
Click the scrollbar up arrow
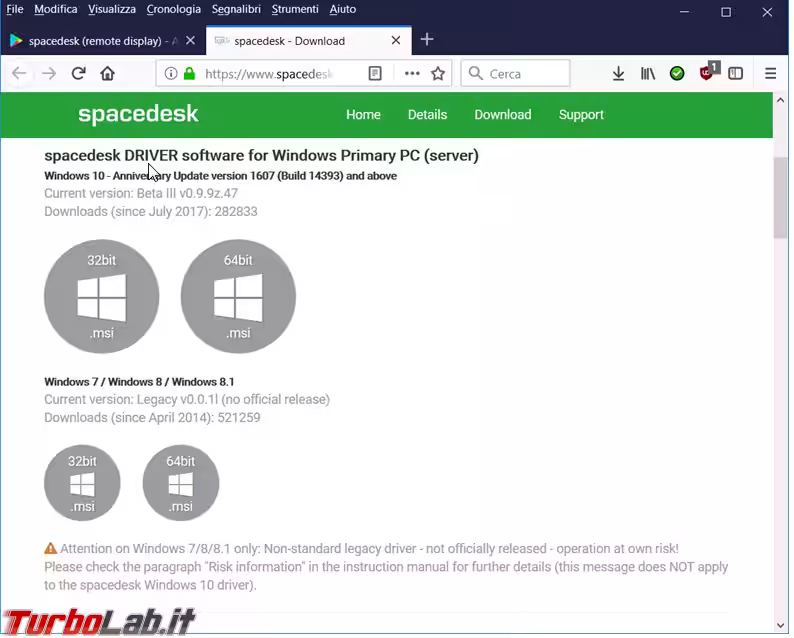(x=781, y=100)
